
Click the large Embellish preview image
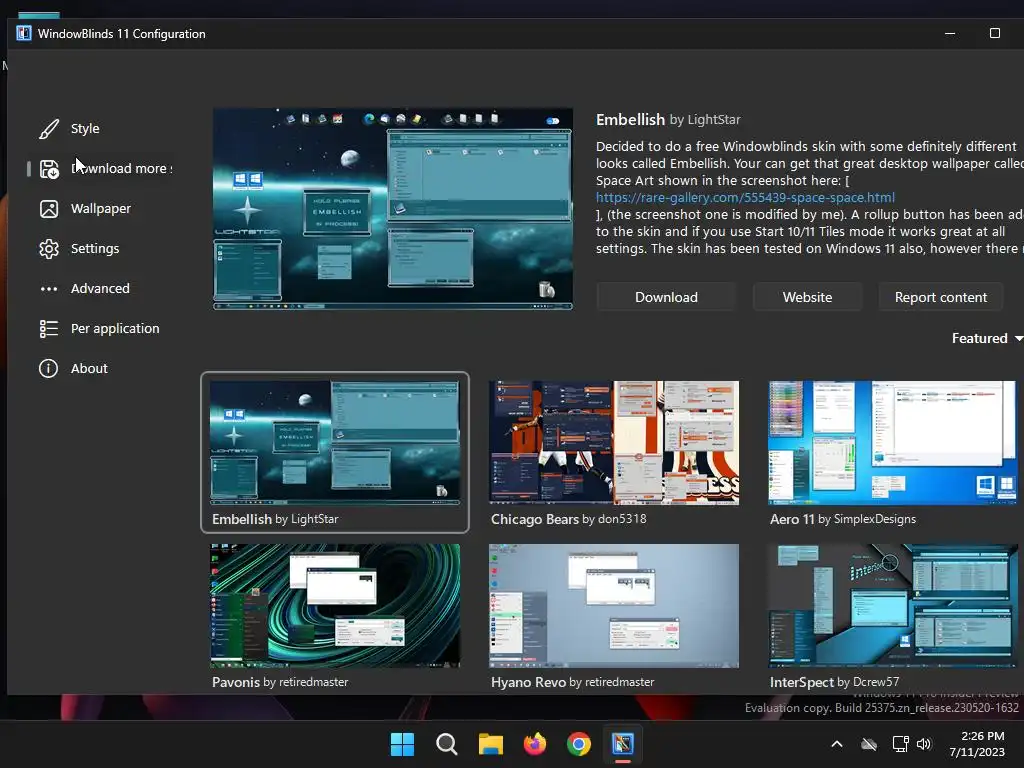tap(392, 208)
